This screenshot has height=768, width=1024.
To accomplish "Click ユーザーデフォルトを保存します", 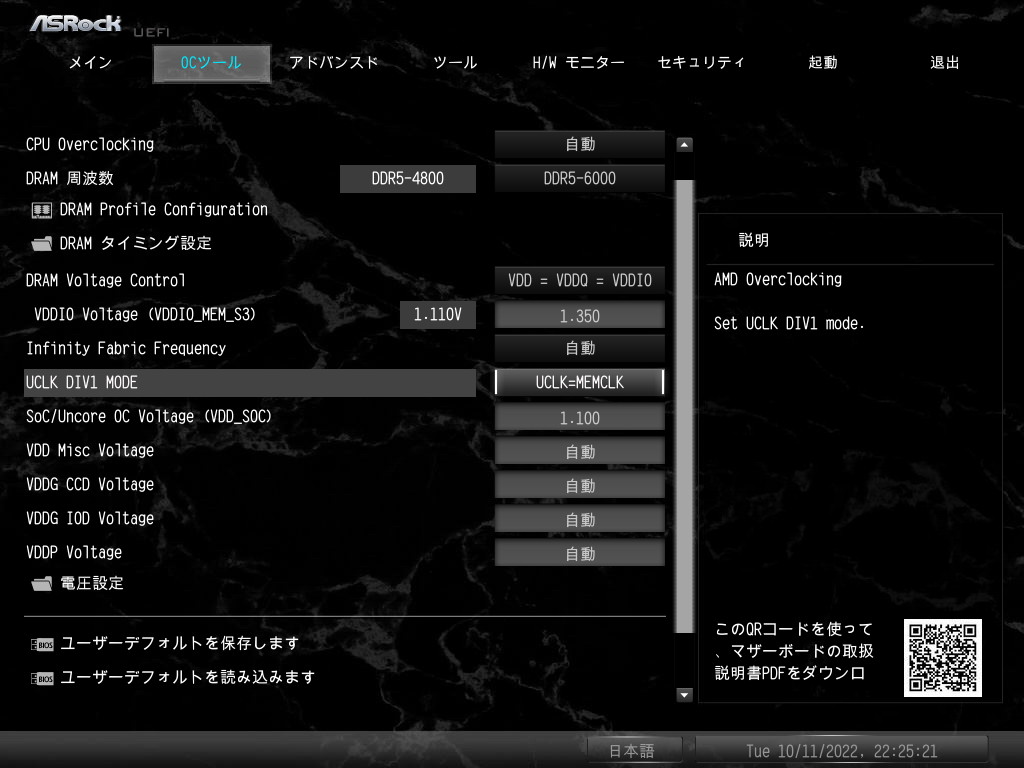I will pyautogui.click(x=180, y=643).
